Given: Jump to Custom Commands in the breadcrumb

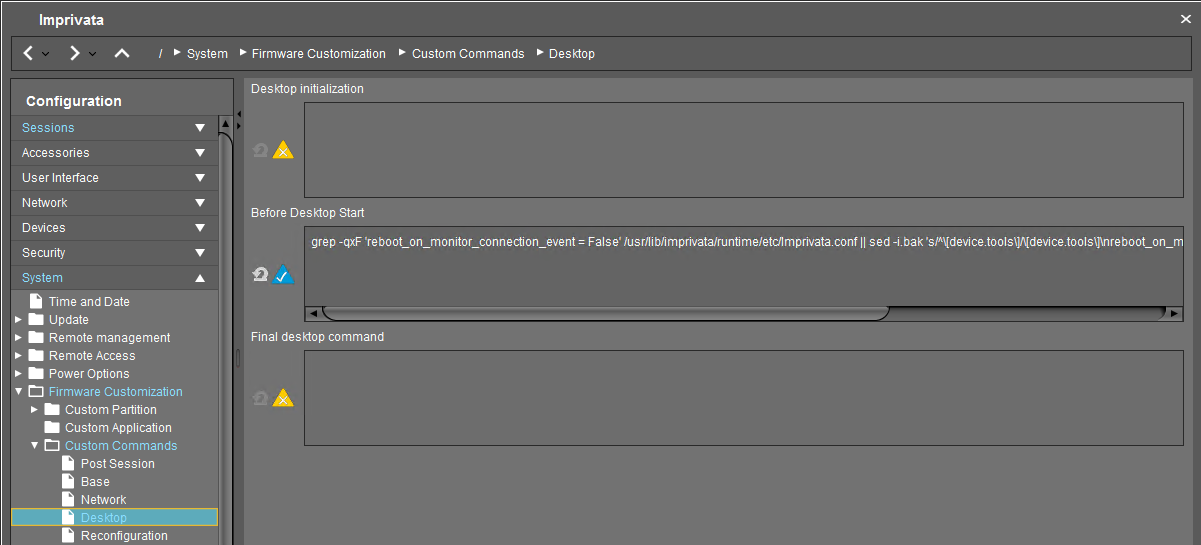Looking at the screenshot, I should (468, 54).
